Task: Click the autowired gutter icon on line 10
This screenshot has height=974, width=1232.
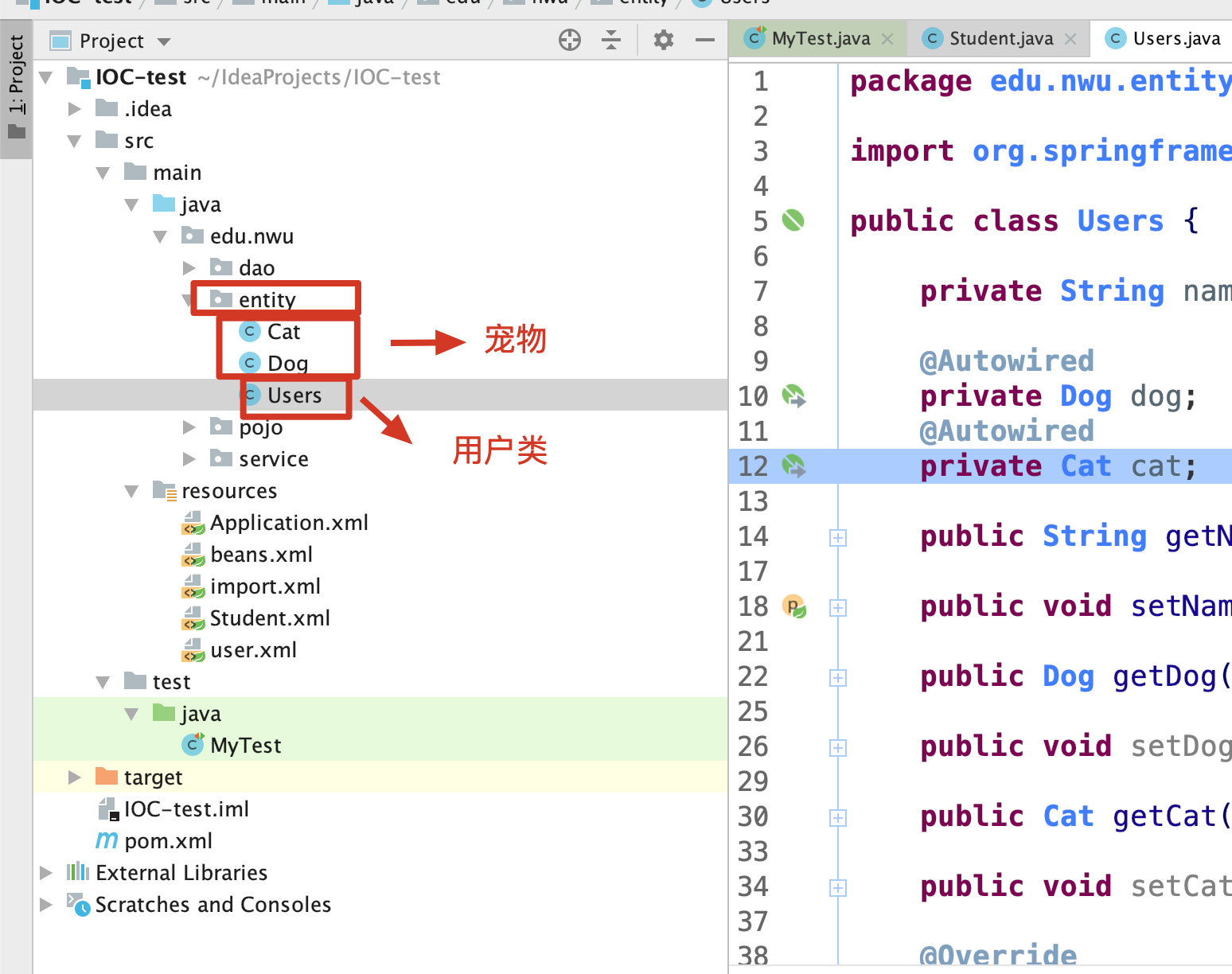Action: [793, 395]
